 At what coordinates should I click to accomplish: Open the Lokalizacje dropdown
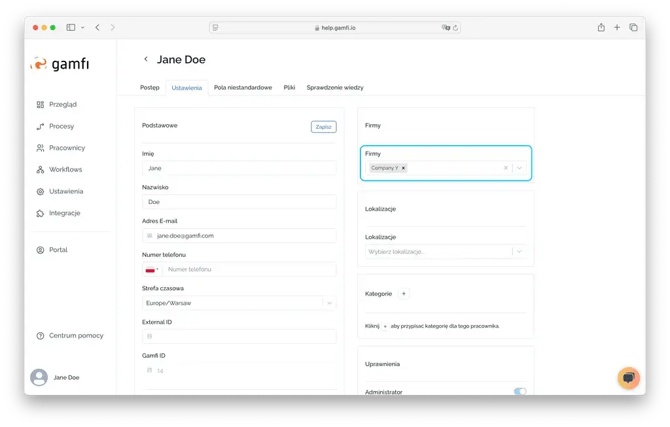tap(519, 251)
